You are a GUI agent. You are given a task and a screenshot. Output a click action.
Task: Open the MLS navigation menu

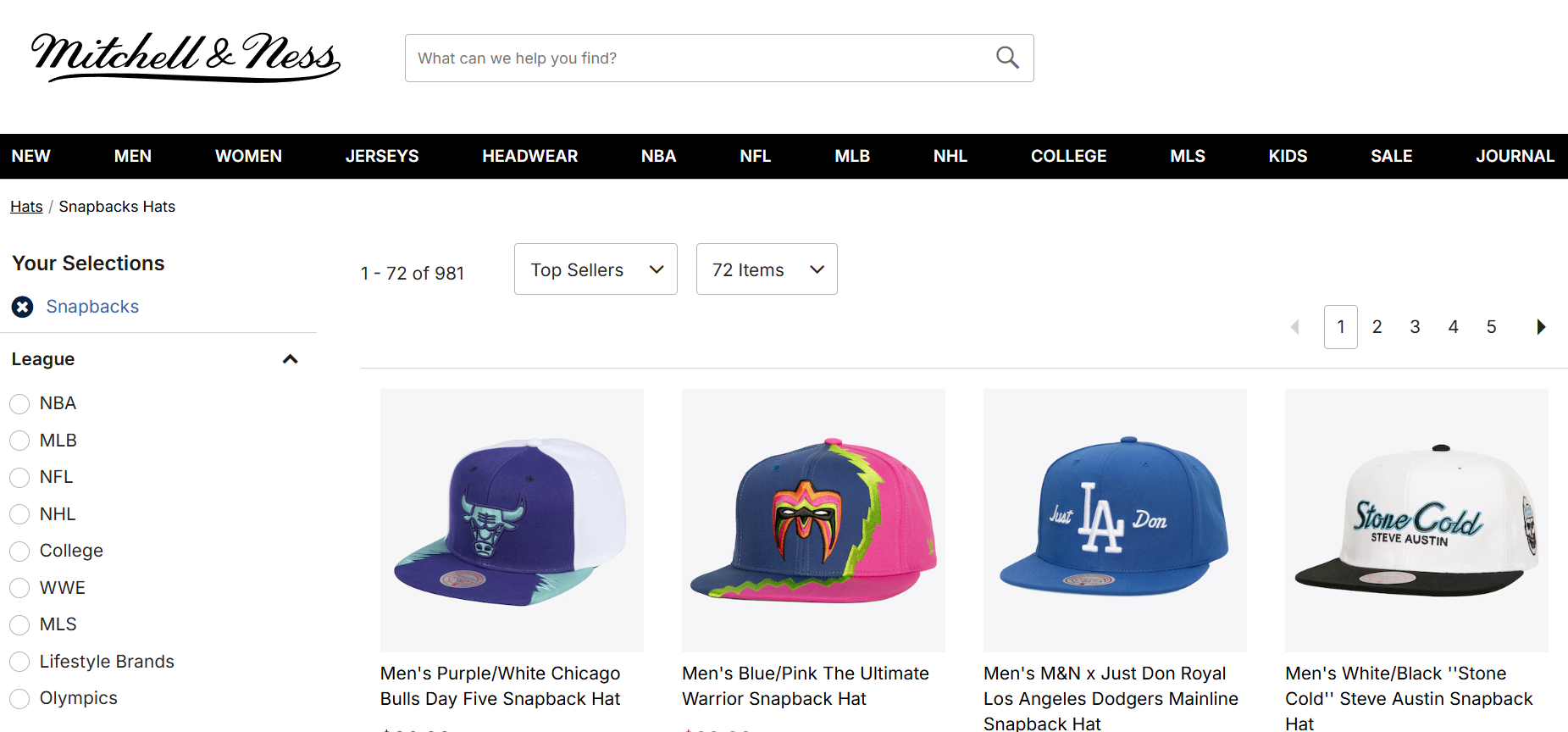click(x=1188, y=156)
